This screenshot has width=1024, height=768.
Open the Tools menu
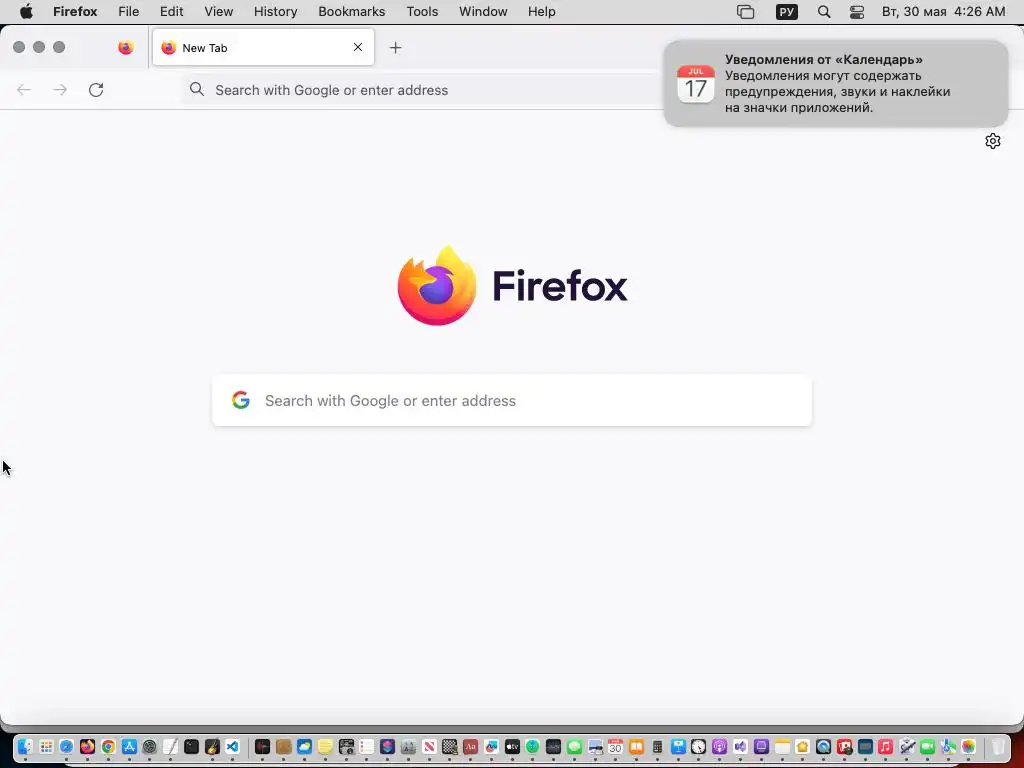(x=422, y=12)
